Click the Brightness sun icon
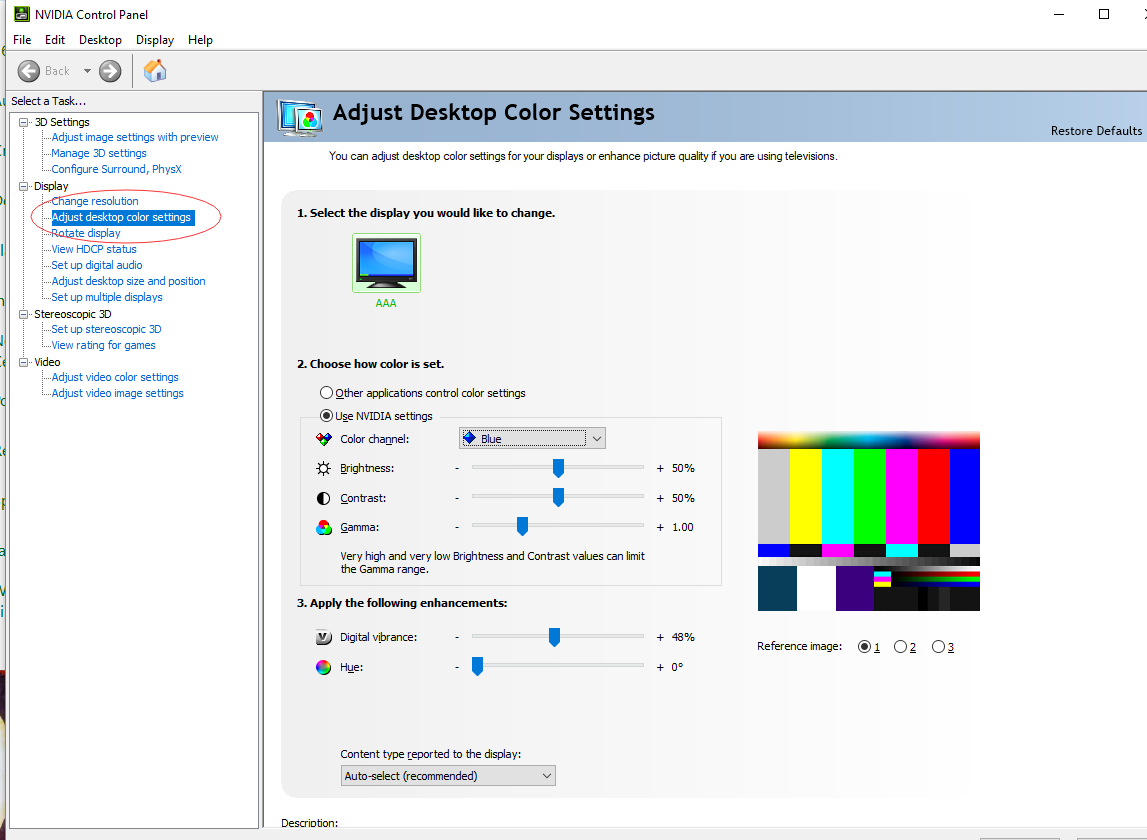This screenshot has height=840, width=1147. click(323, 468)
